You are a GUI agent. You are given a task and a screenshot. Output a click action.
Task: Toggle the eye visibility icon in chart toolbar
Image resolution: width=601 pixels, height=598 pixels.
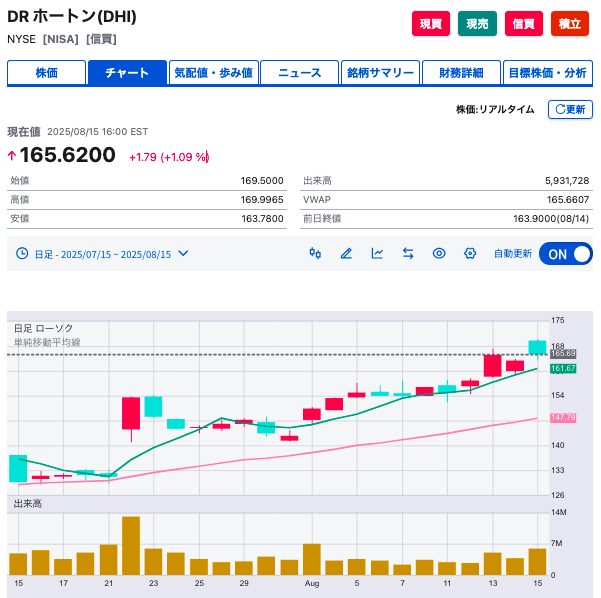click(x=439, y=253)
